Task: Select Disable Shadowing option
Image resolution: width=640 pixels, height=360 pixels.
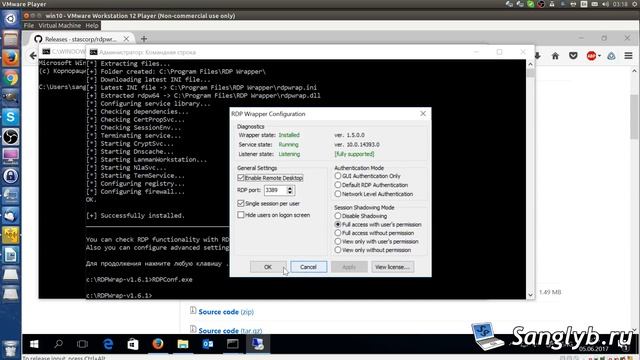Action: pyautogui.click(x=338, y=216)
